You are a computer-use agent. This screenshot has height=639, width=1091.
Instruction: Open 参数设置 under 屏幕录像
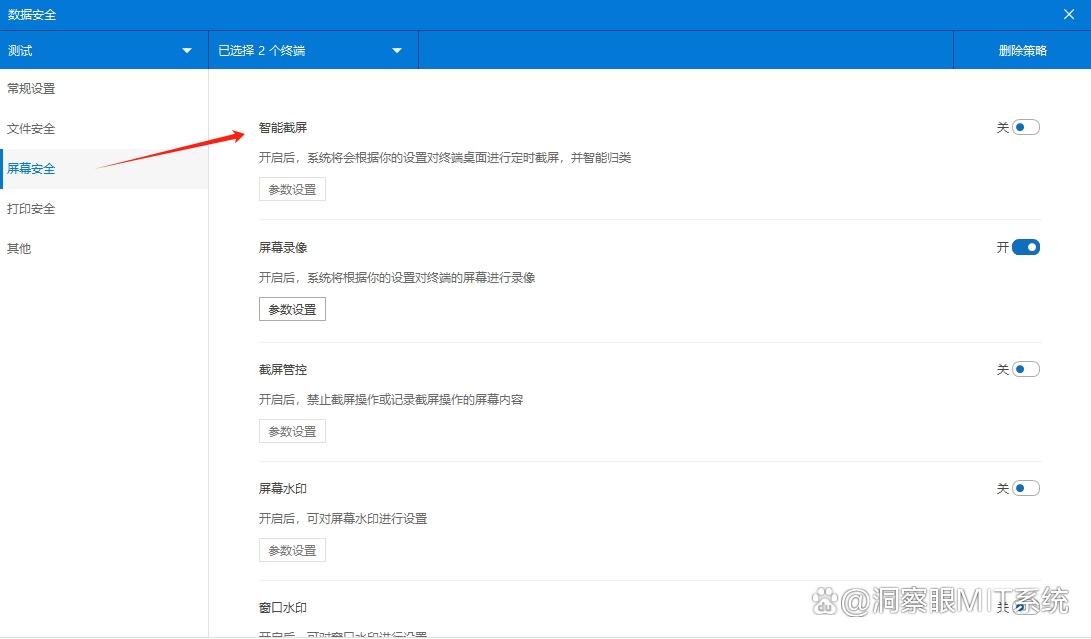[292, 309]
